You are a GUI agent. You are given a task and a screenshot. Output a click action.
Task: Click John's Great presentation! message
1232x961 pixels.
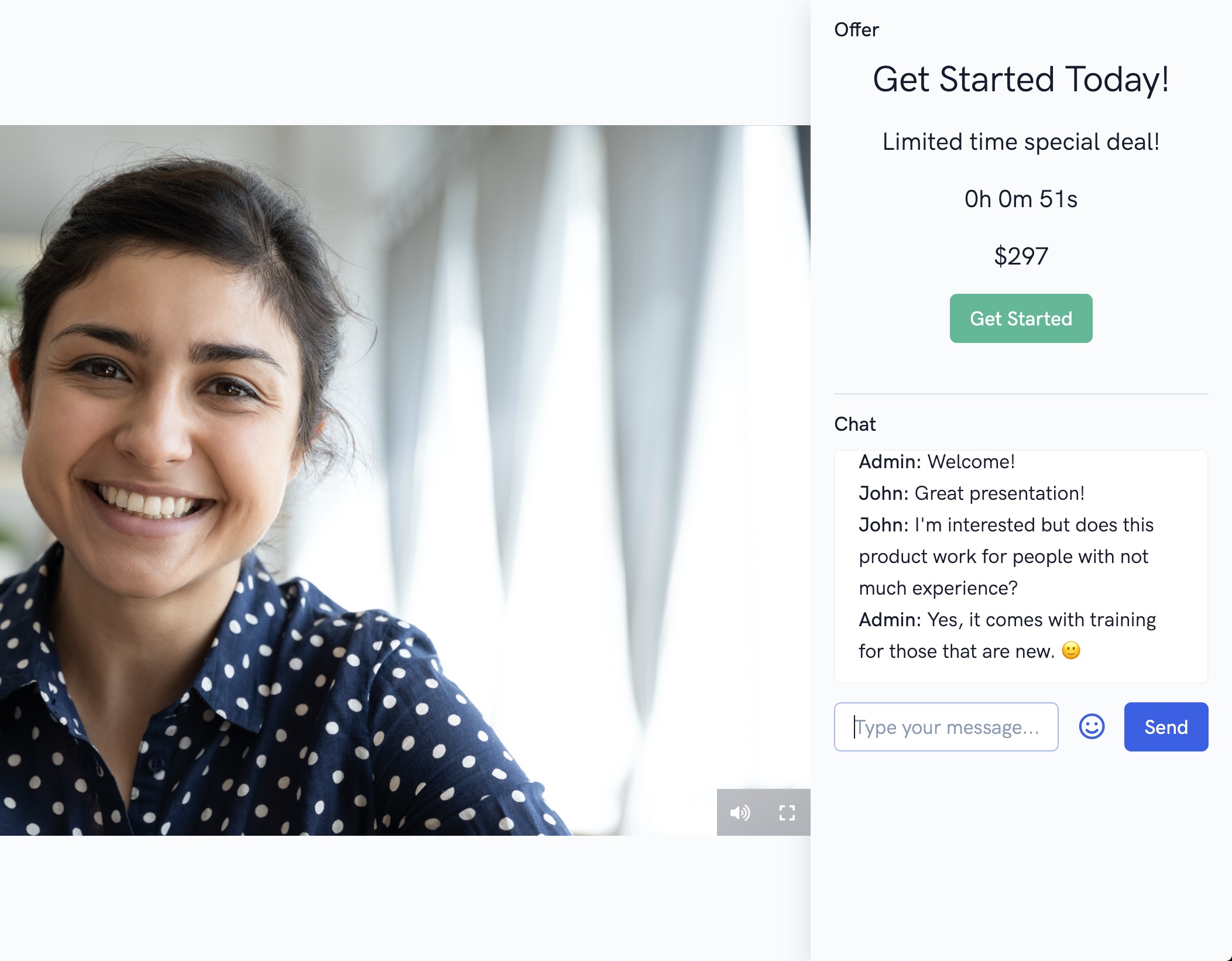coord(972,493)
